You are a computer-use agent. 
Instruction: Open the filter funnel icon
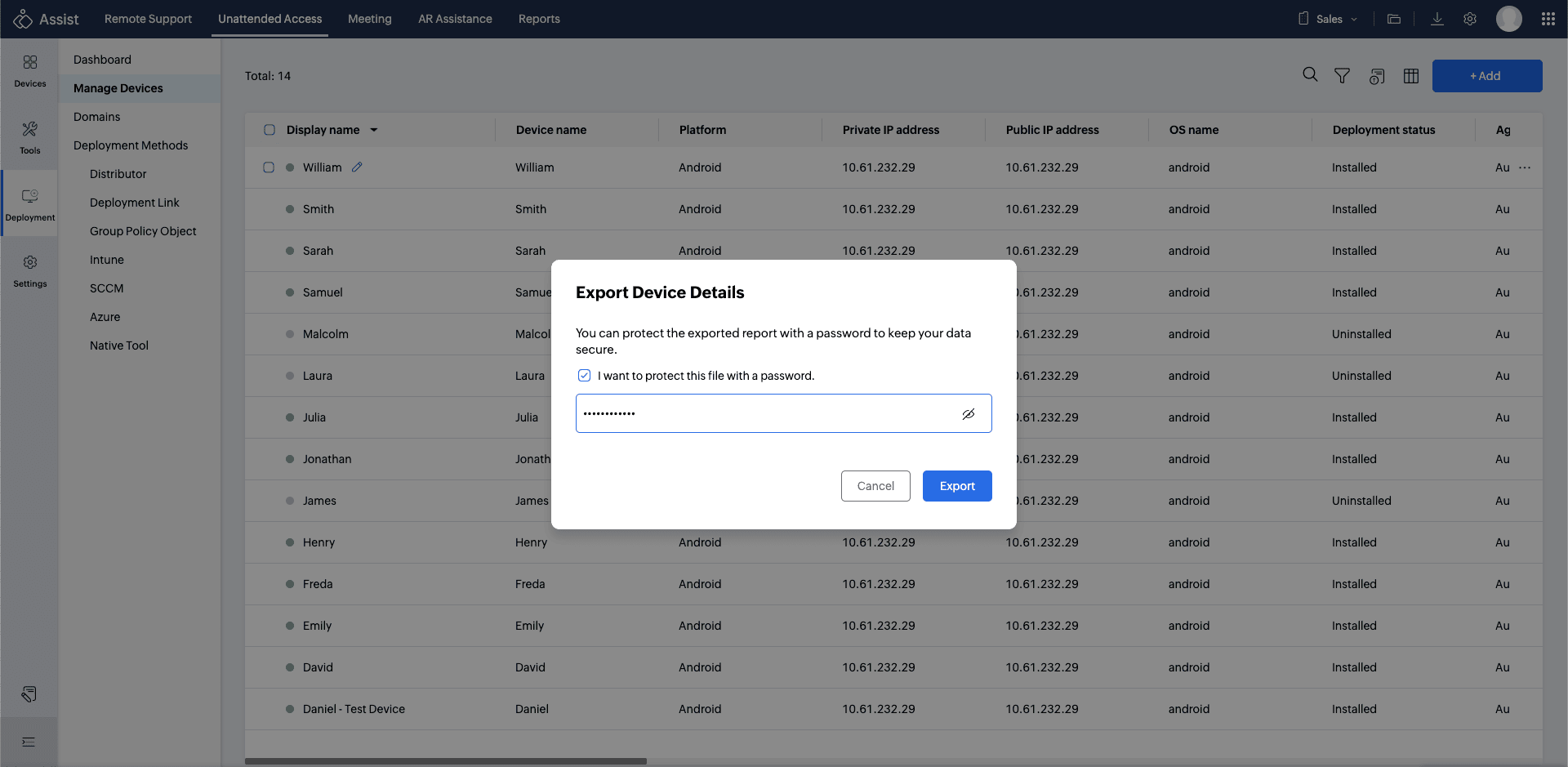(x=1342, y=76)
